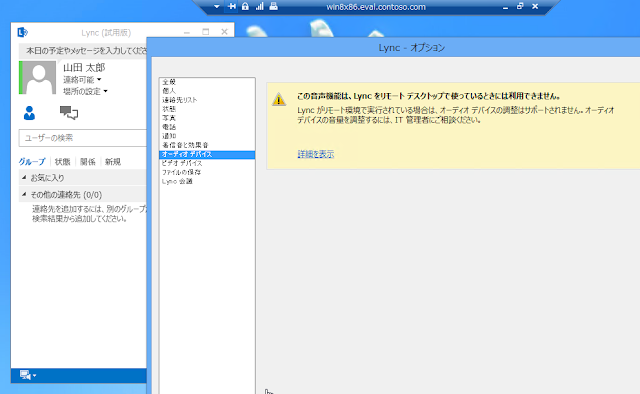Screen dimensions: 640x394
Task: Click 詳細を表示 link
Action: [x=316, y=154]
